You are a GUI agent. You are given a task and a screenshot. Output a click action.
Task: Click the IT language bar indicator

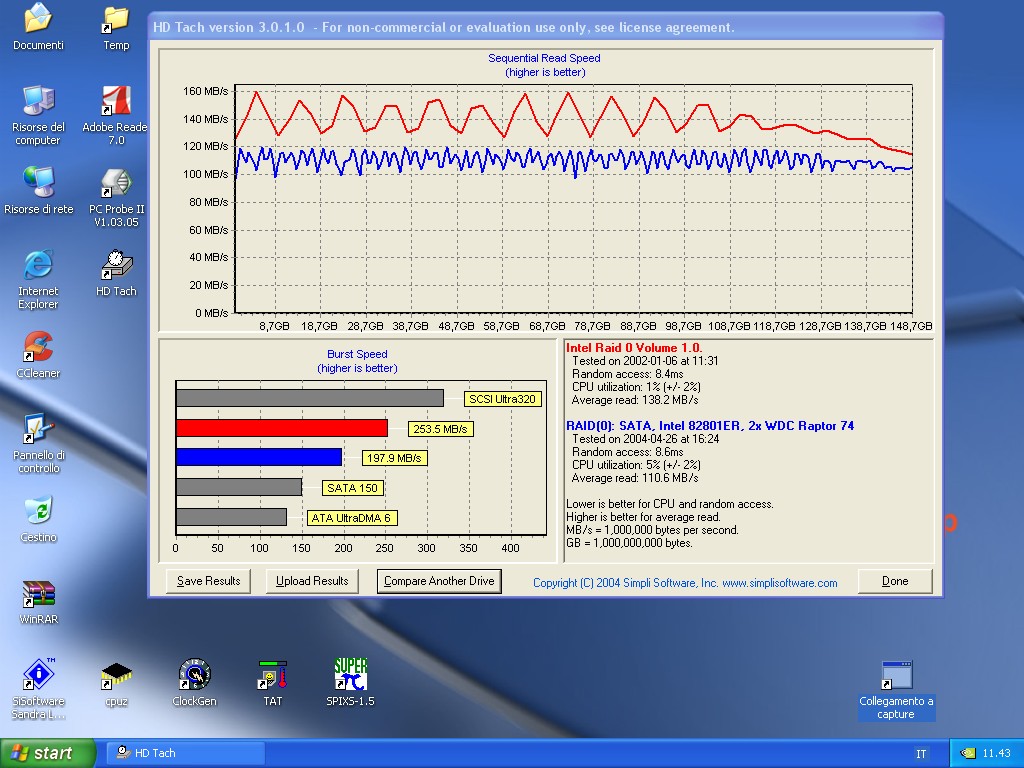pyautogui.click(x=921, y=754)
